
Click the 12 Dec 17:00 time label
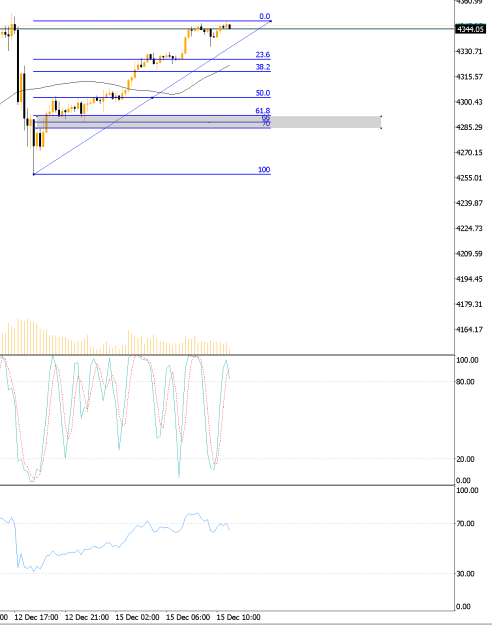click(x=36, y=617)
